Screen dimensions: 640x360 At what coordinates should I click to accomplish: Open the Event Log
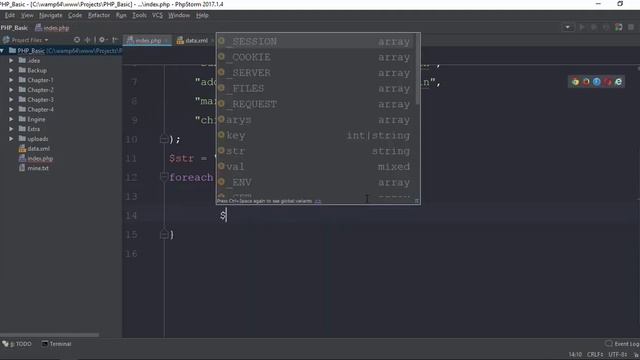(622, 344)
